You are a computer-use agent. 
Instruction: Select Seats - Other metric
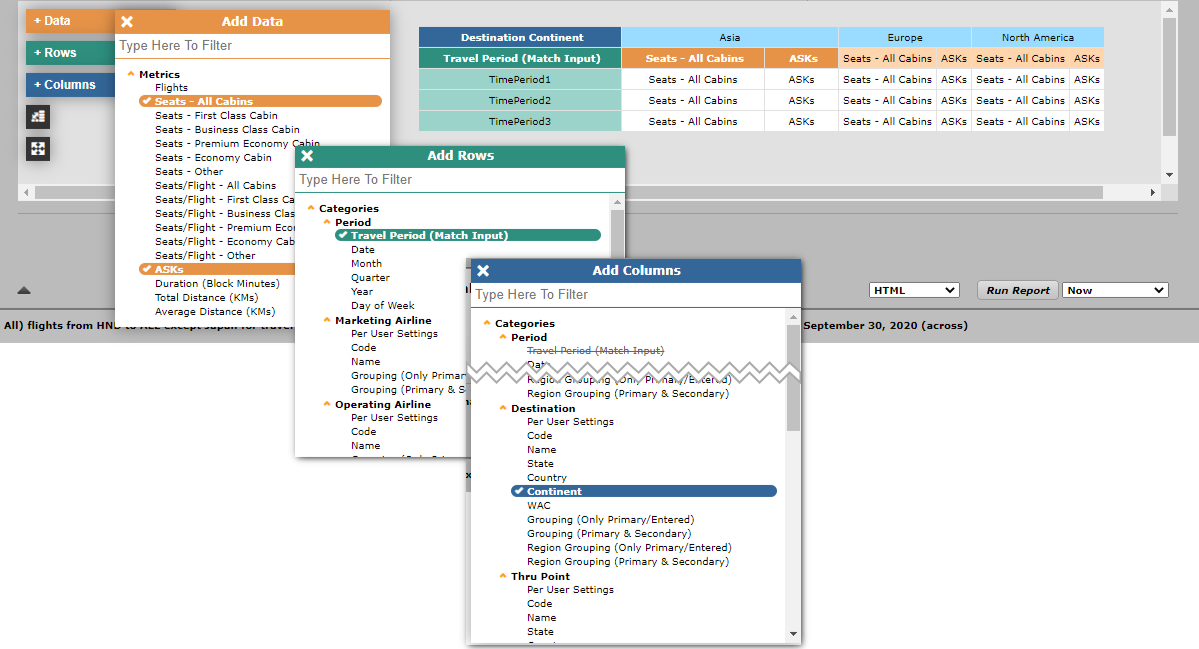click(x=189, y=172)
